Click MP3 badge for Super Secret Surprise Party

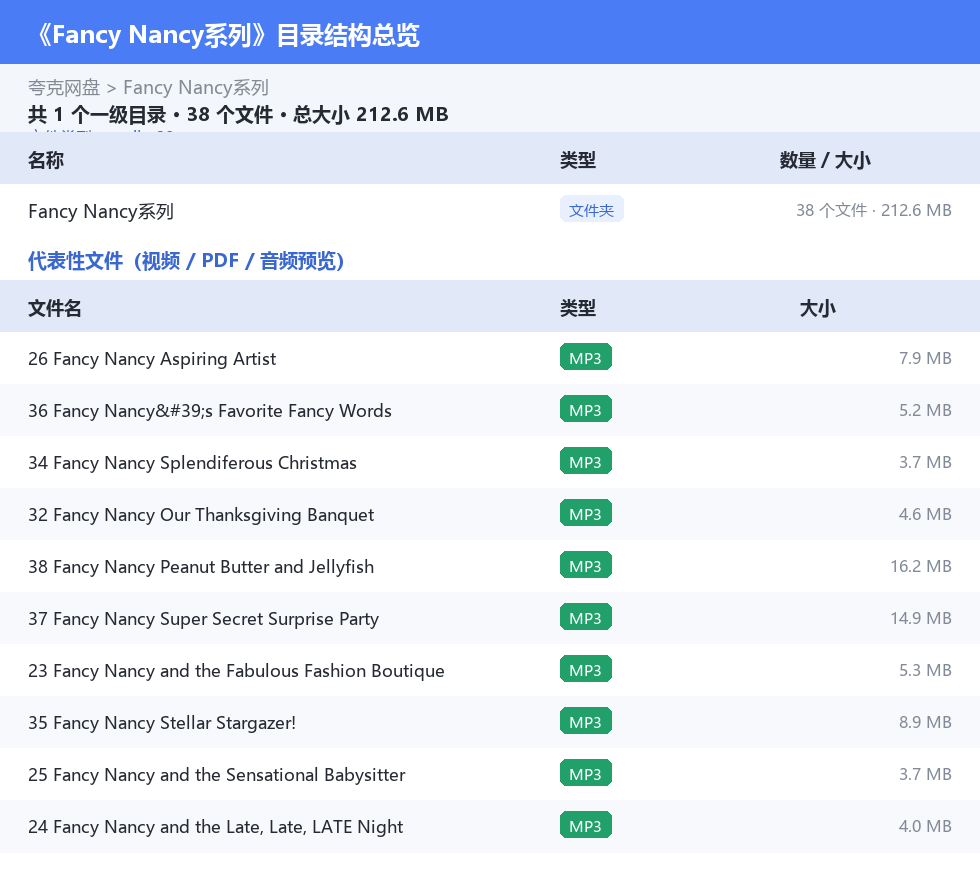pos(586,617)
